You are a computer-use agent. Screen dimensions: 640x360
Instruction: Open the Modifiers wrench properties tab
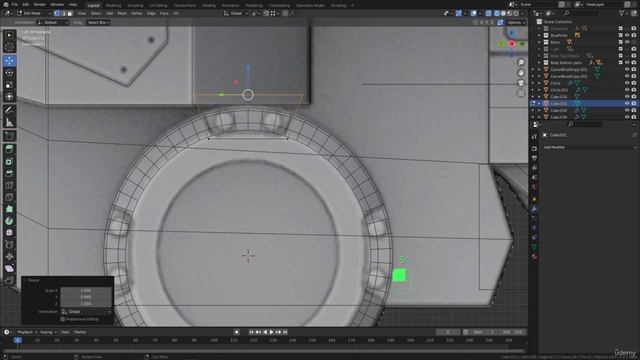pyautogui.click(x=534, y=209)
